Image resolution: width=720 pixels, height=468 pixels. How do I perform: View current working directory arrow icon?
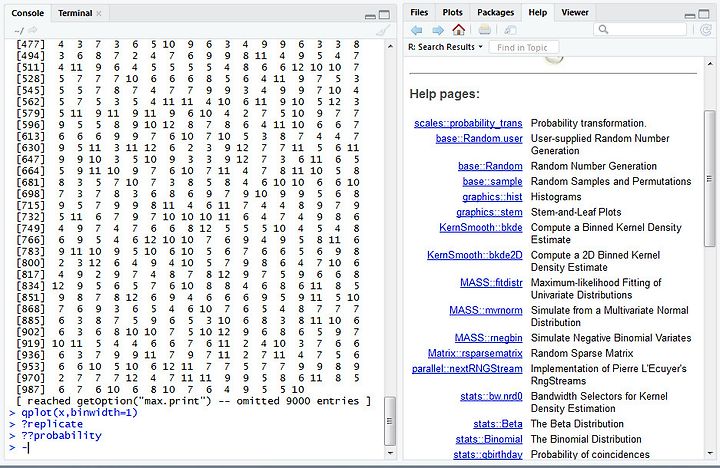tap(32, 30)
